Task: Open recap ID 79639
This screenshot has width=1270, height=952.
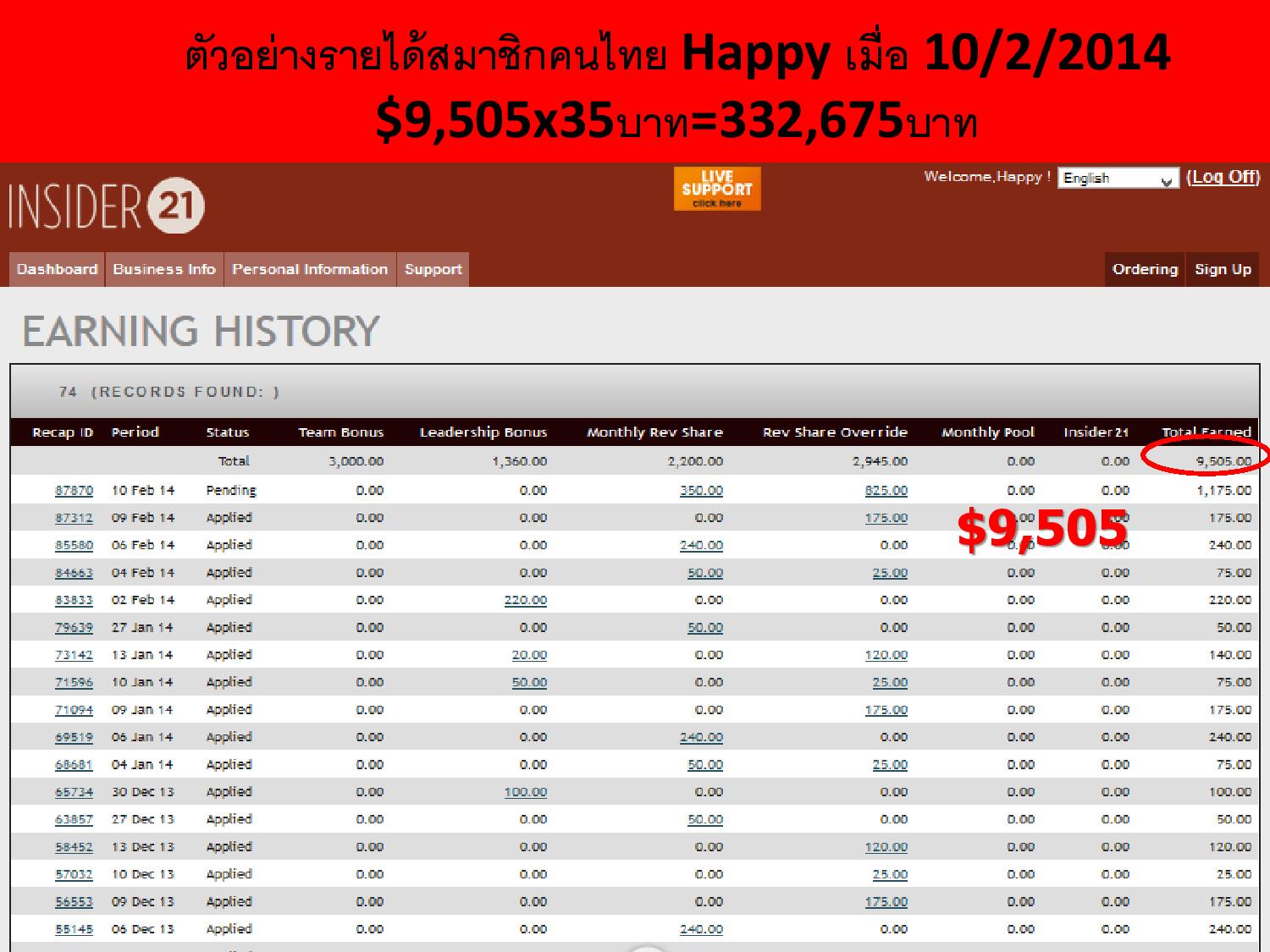Action: pyautogui.click(x=74, y=628)
